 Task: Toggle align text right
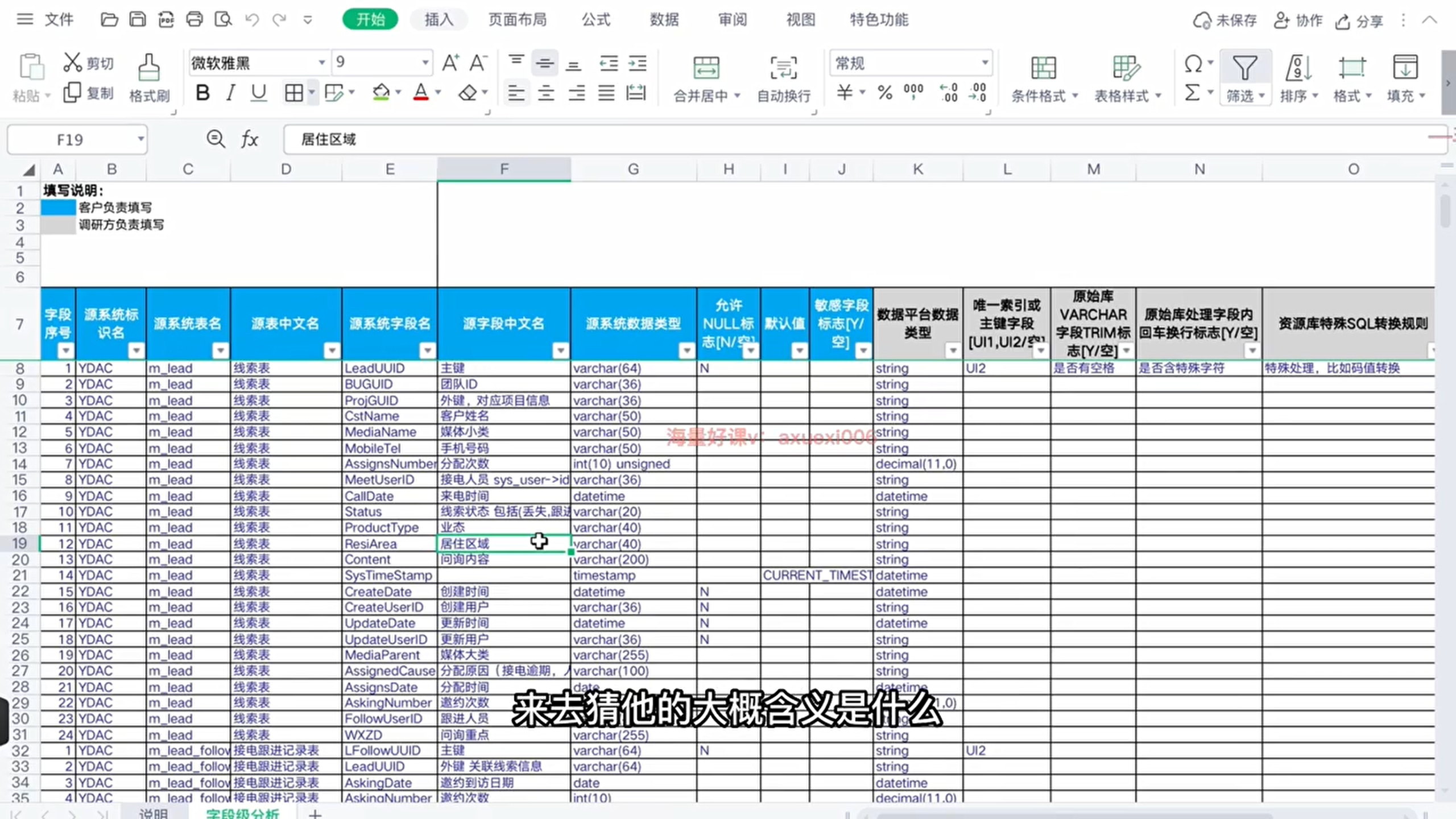point(576,93)
